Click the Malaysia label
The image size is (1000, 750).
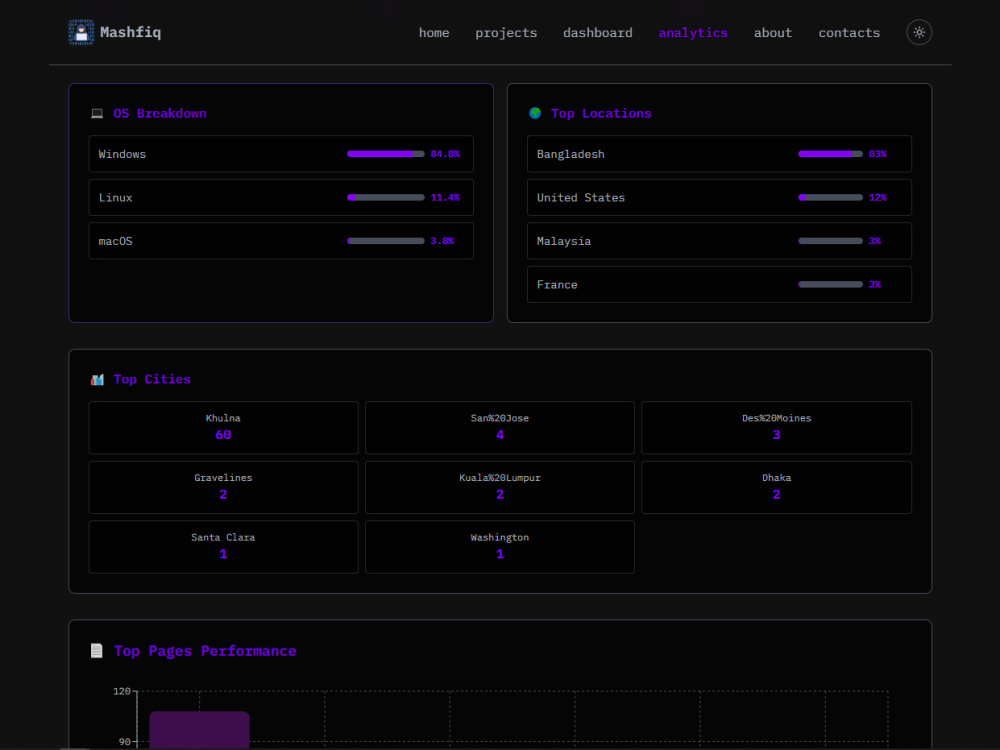coord(563,241)
